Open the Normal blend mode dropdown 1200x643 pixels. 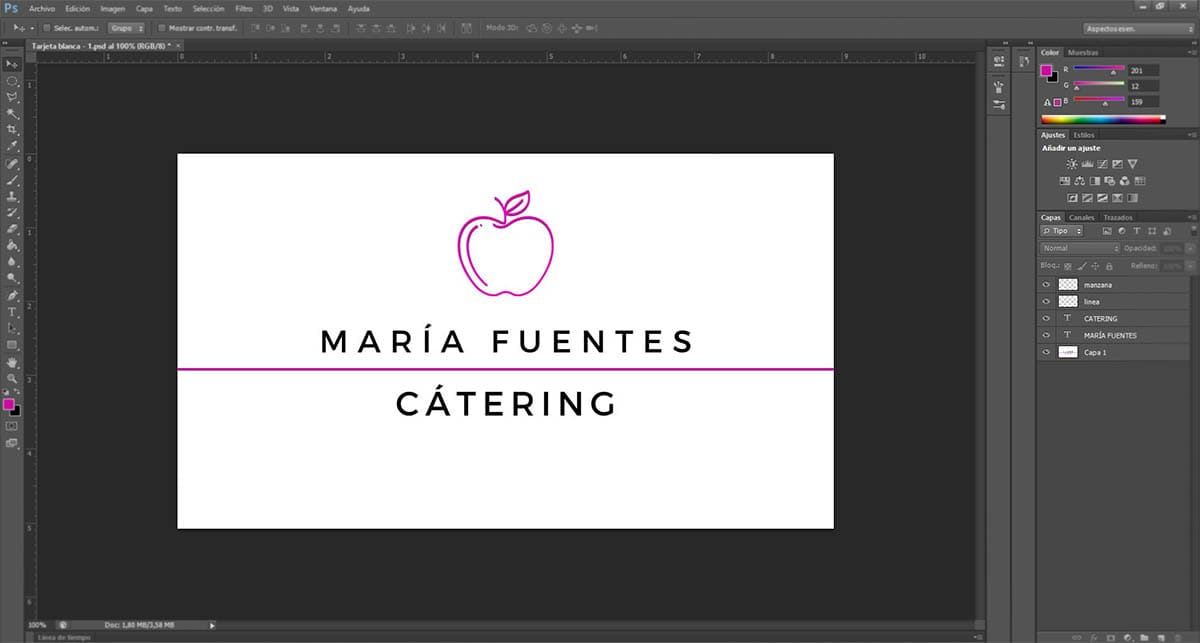coord(1080,248)
